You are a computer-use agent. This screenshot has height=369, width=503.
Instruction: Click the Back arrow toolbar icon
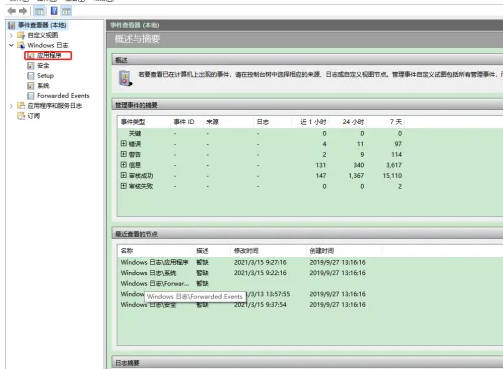[12, 11]
